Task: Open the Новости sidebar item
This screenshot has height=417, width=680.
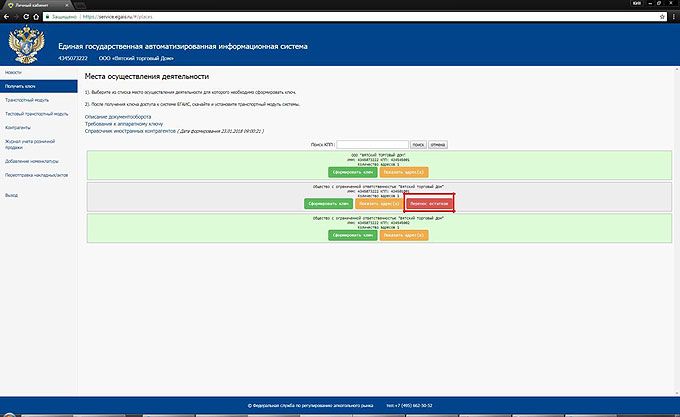Action: [14, 73]
